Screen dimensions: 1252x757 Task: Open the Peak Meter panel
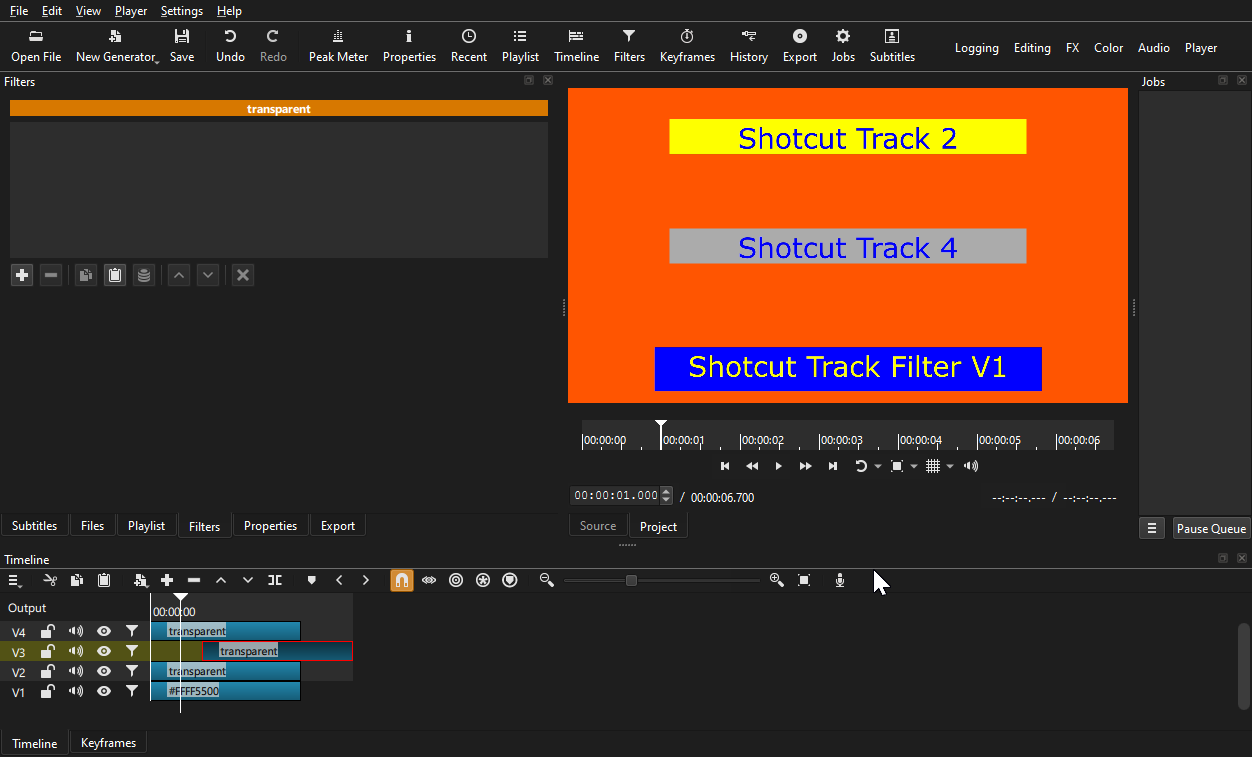[x=338, y=46]
